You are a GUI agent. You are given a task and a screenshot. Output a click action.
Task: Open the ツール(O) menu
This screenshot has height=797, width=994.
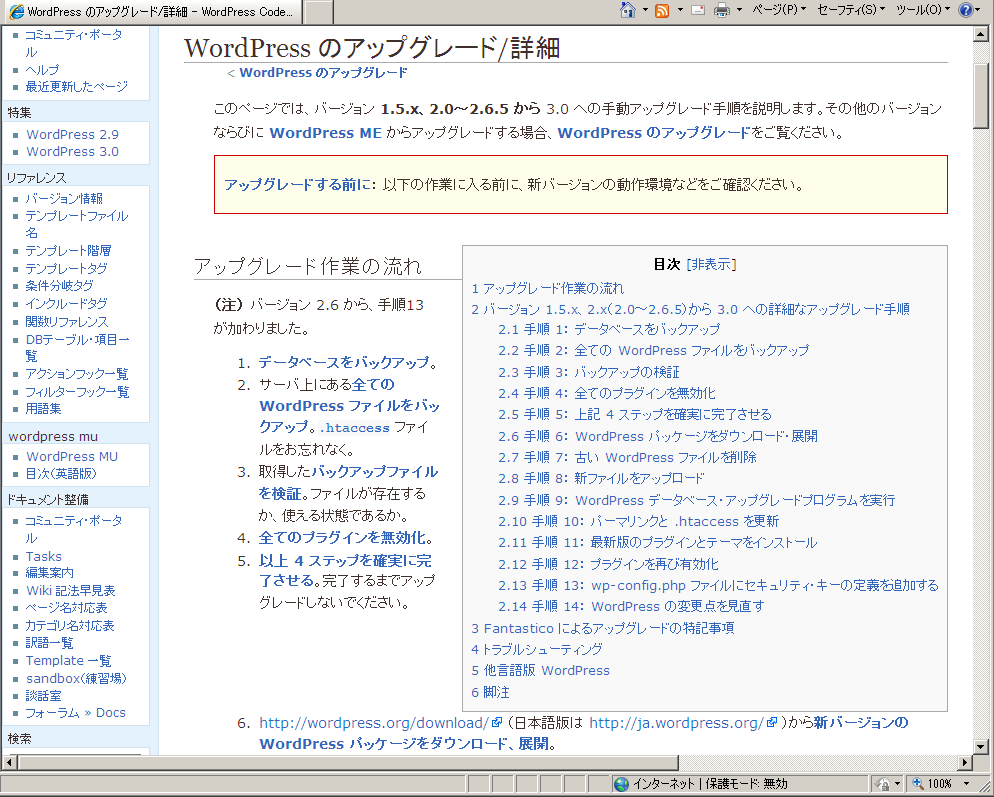coord(921,10)
